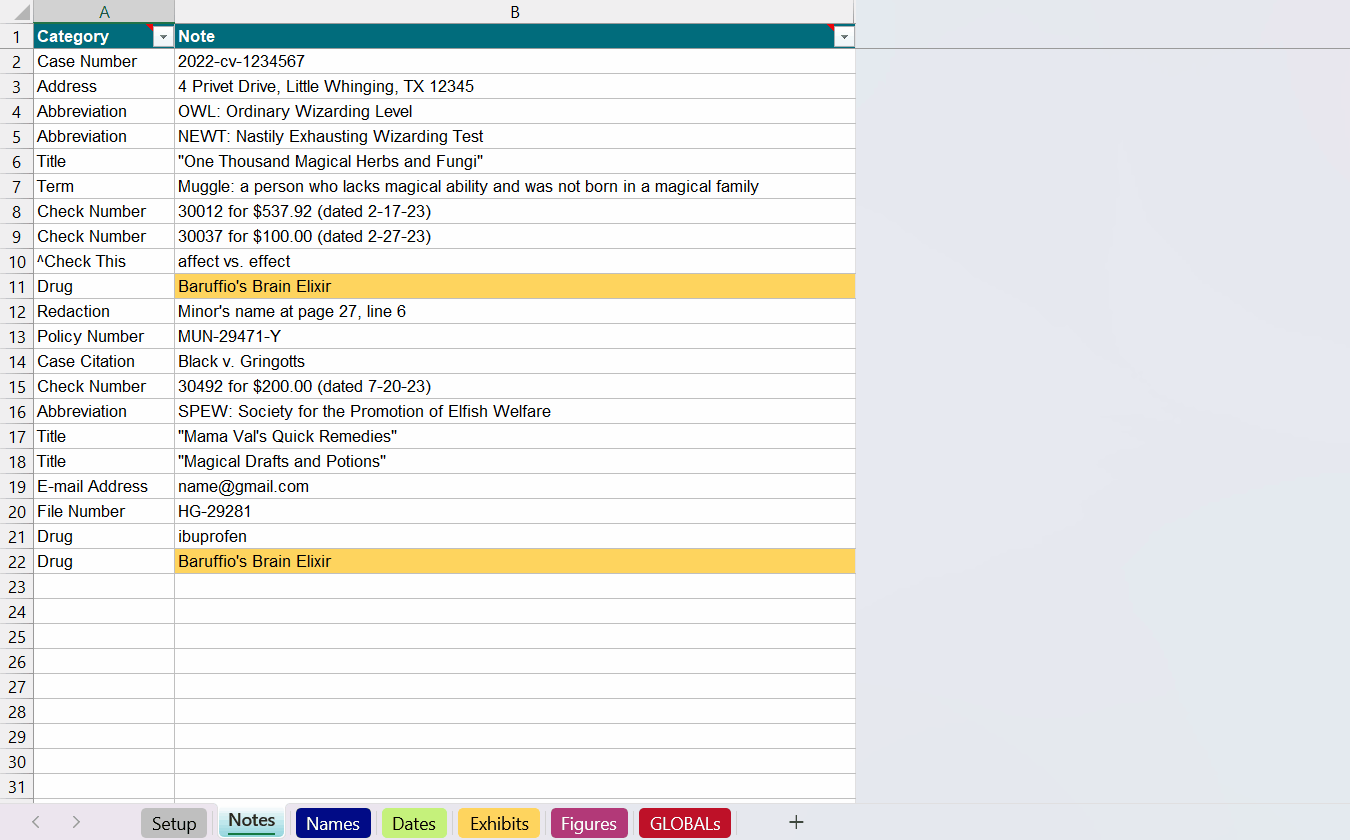Go to previous sheet tabs arrow

pos(36,822)
